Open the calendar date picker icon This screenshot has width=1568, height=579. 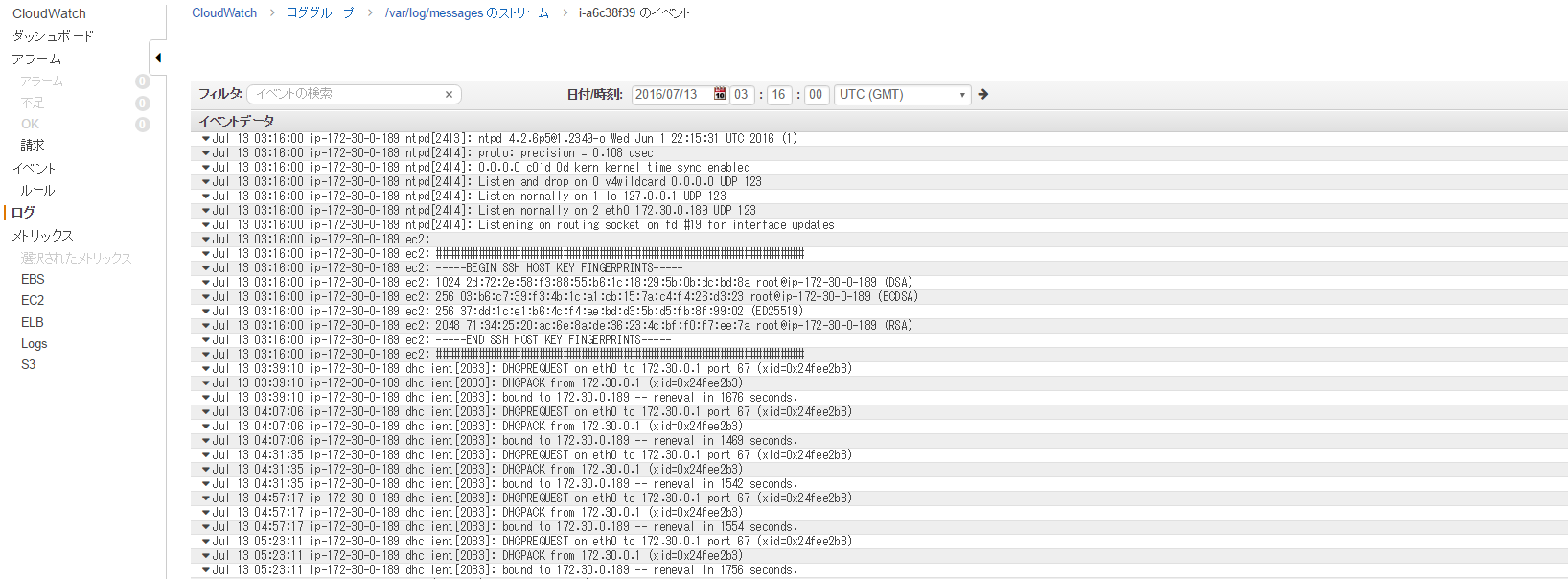coord(720,94)
